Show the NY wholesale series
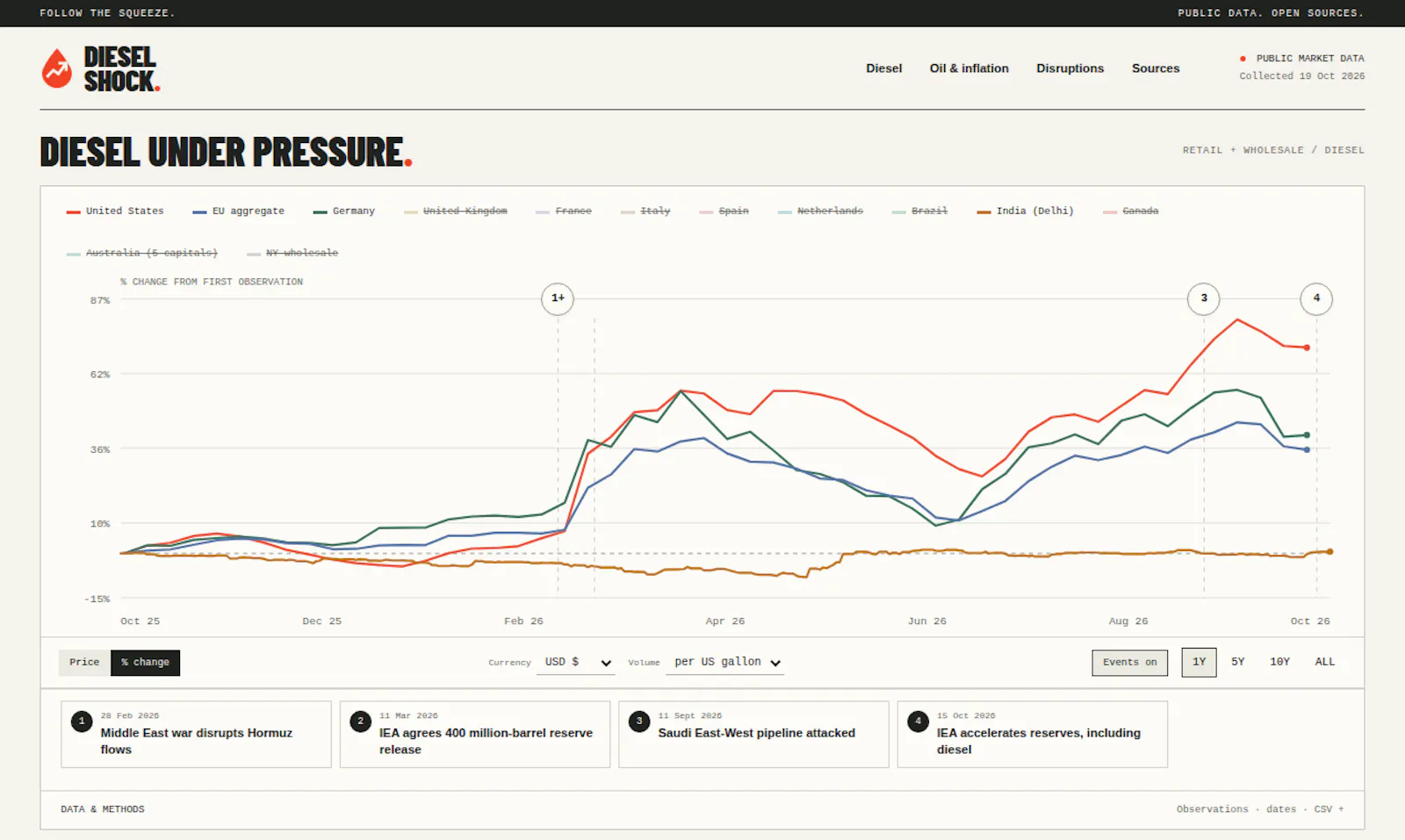Image resolution: width=1405 pixels, height=840 pixels. [x=292, y=253]
